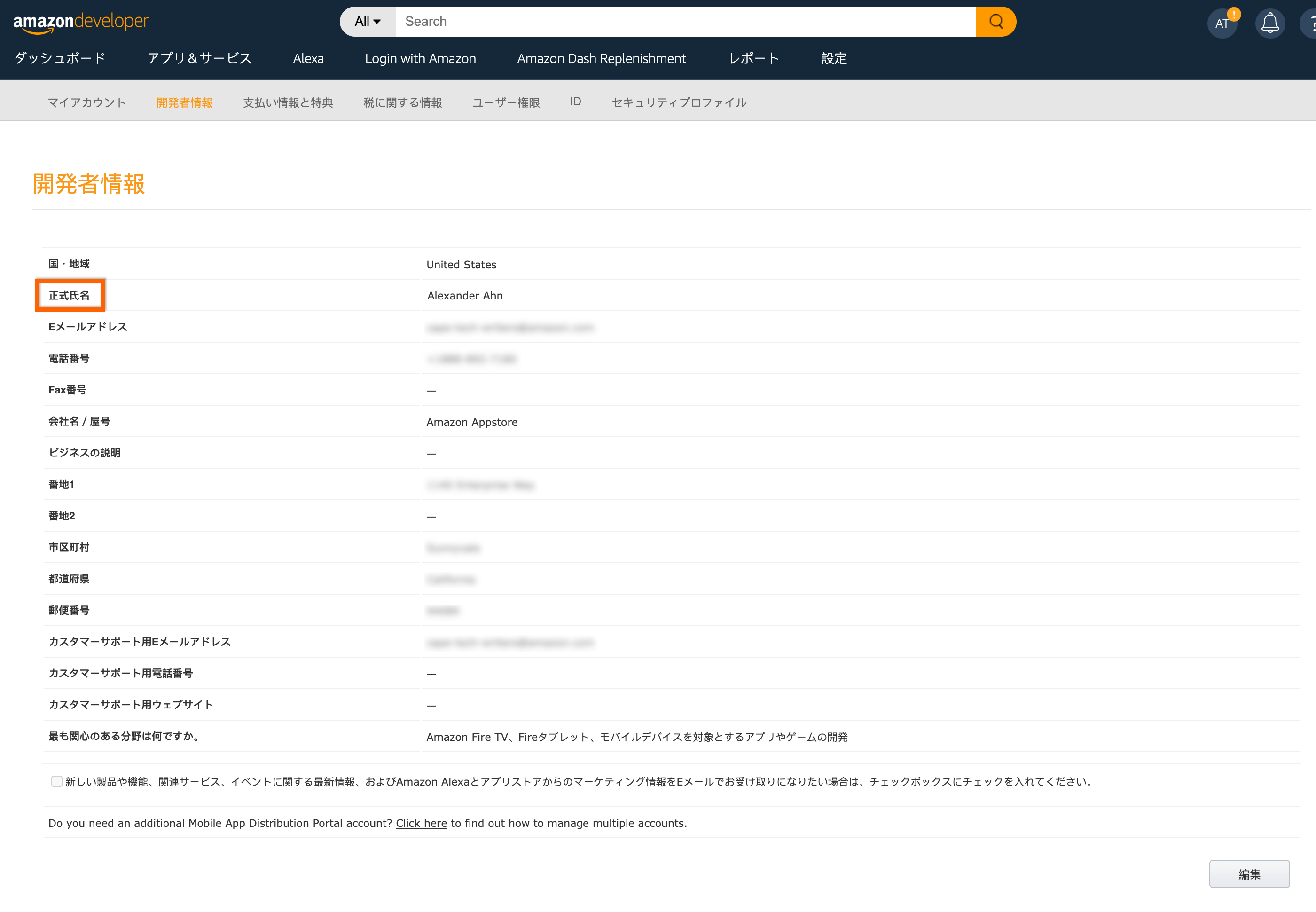The image size is (1316, 912).
Task: Follow the Click here link
Action: pyautogui.click(x=421, y=823)
